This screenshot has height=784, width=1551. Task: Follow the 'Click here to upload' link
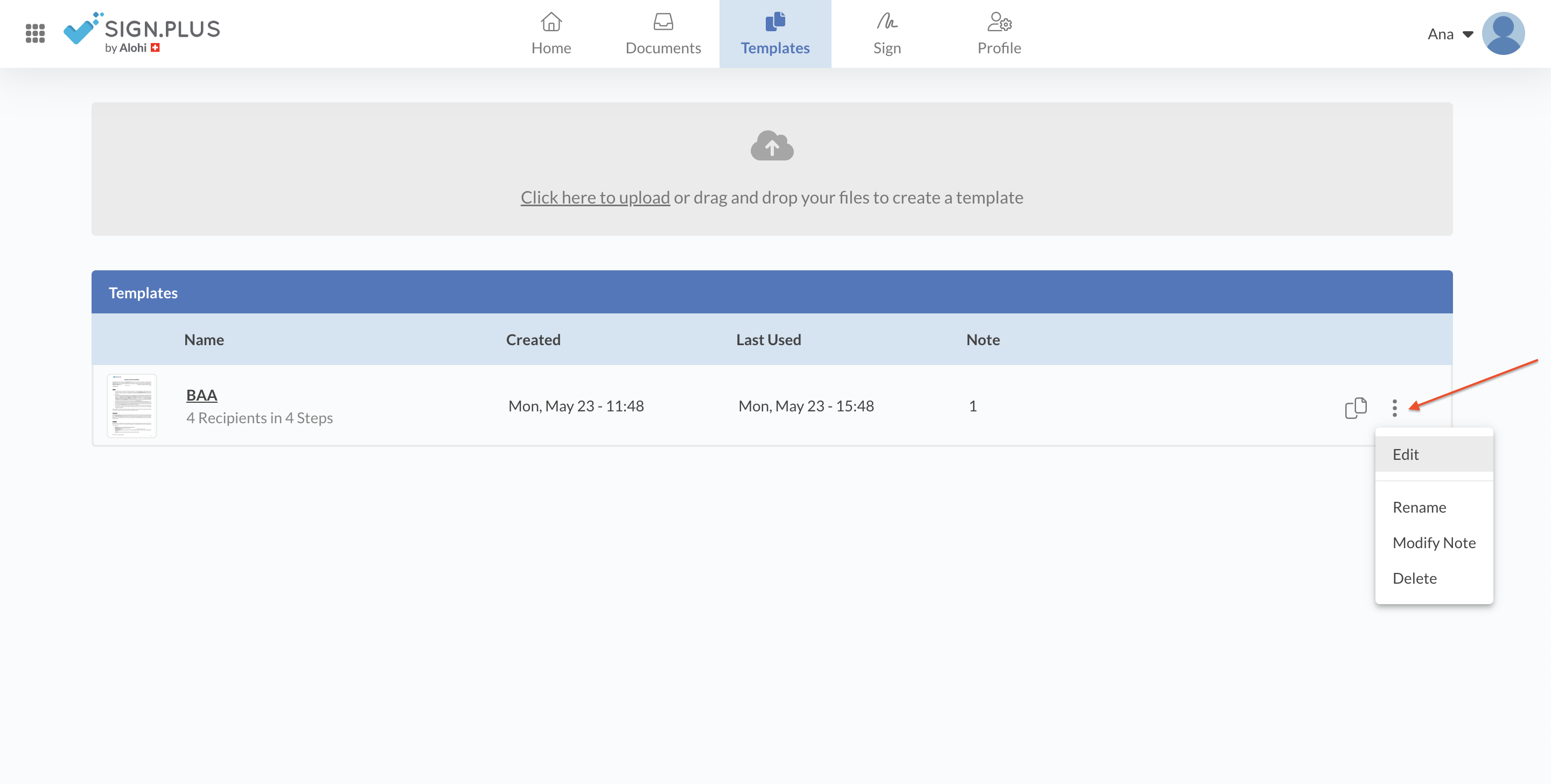tap(595, 198)
